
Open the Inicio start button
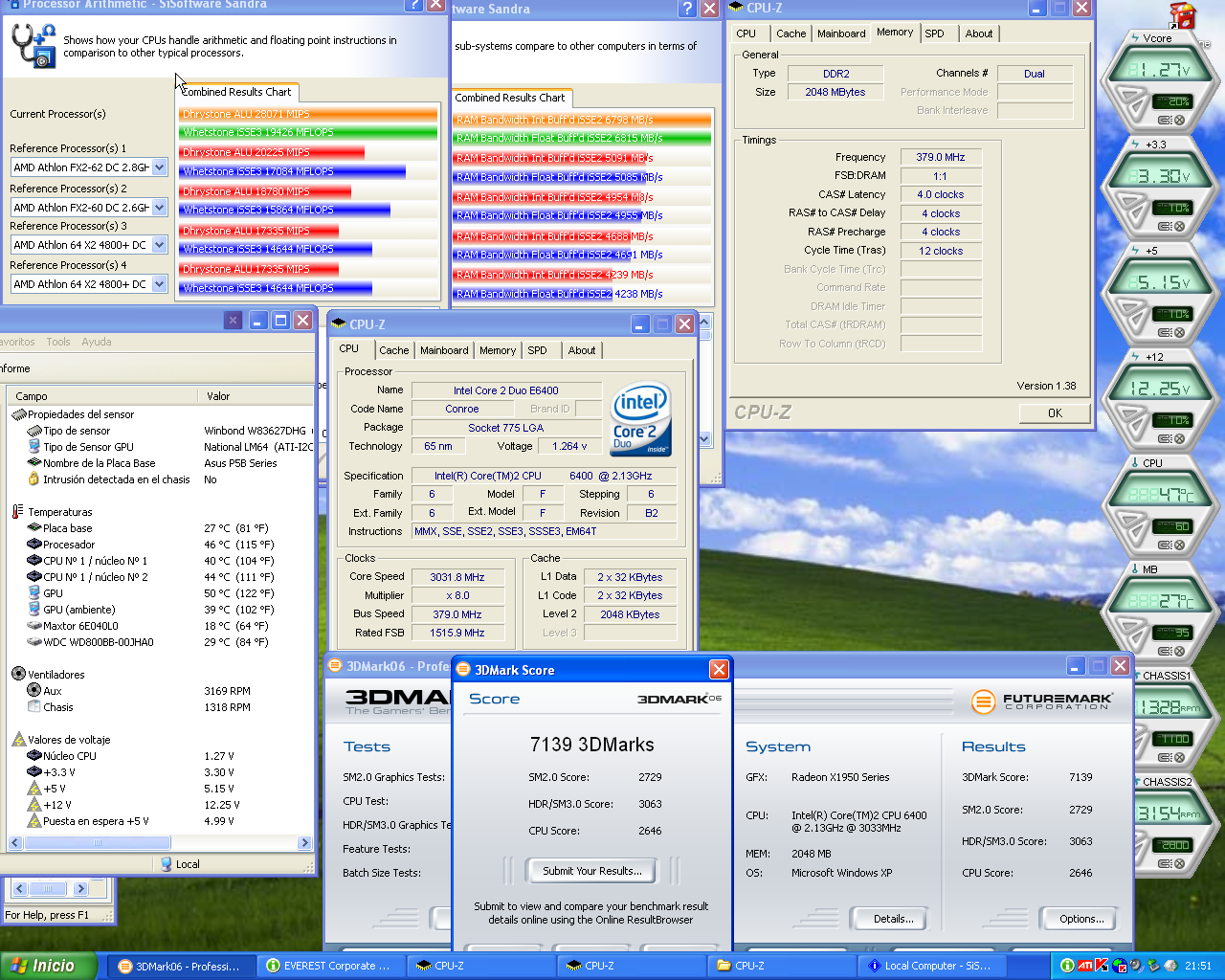click(x=49, y=966)
